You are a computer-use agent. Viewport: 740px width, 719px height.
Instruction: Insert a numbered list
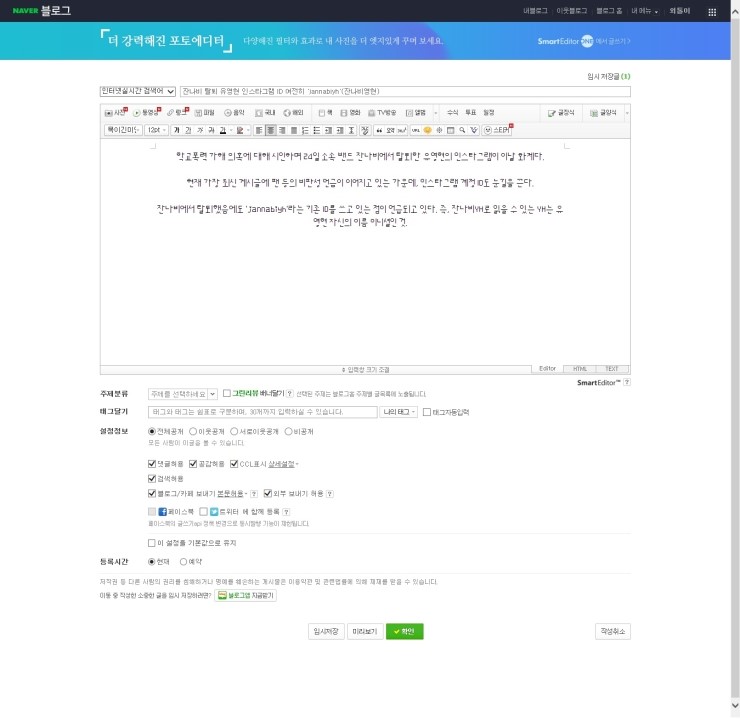tap(305, 130)
